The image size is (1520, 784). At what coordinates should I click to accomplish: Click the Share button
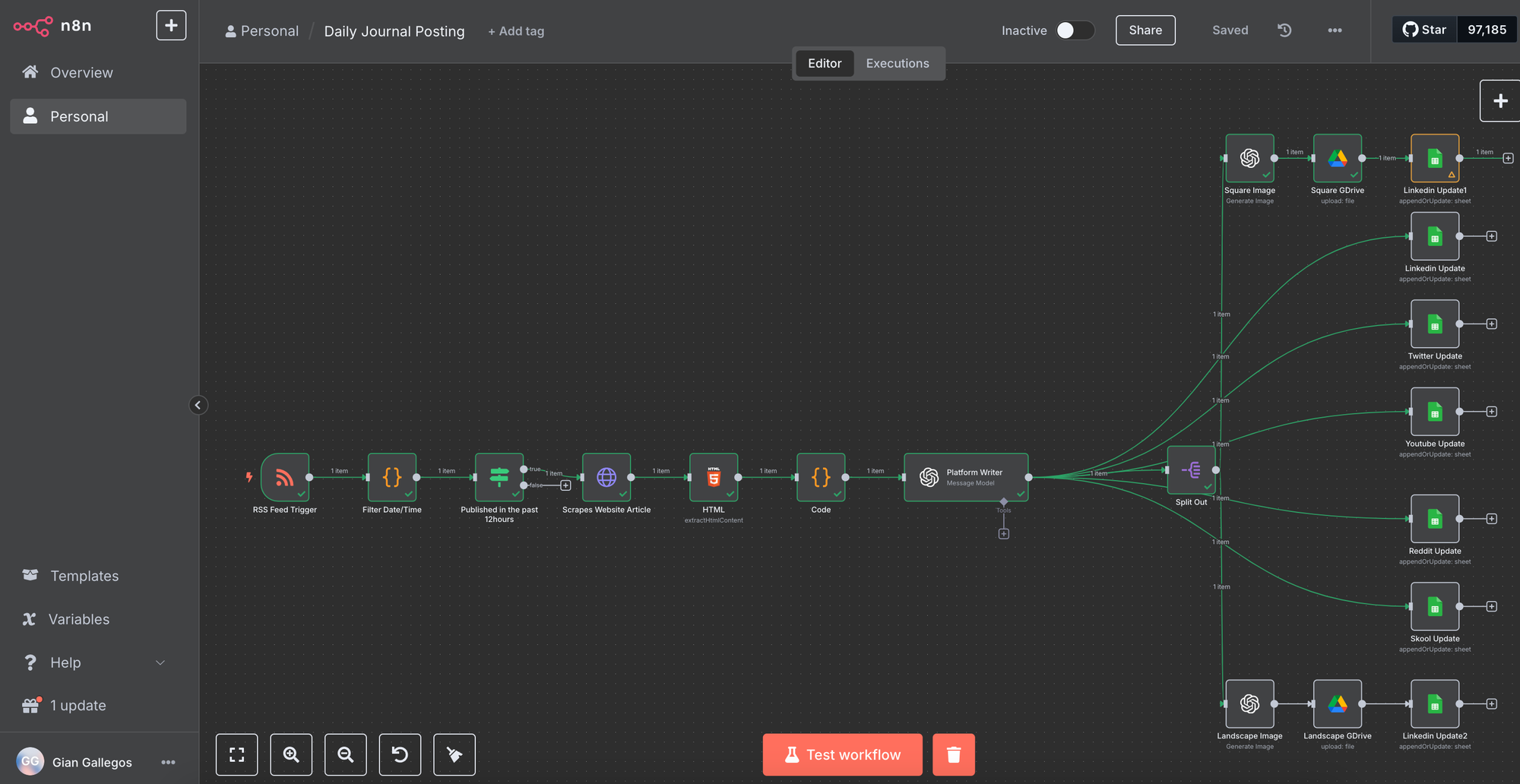[x=1145, y=30]
